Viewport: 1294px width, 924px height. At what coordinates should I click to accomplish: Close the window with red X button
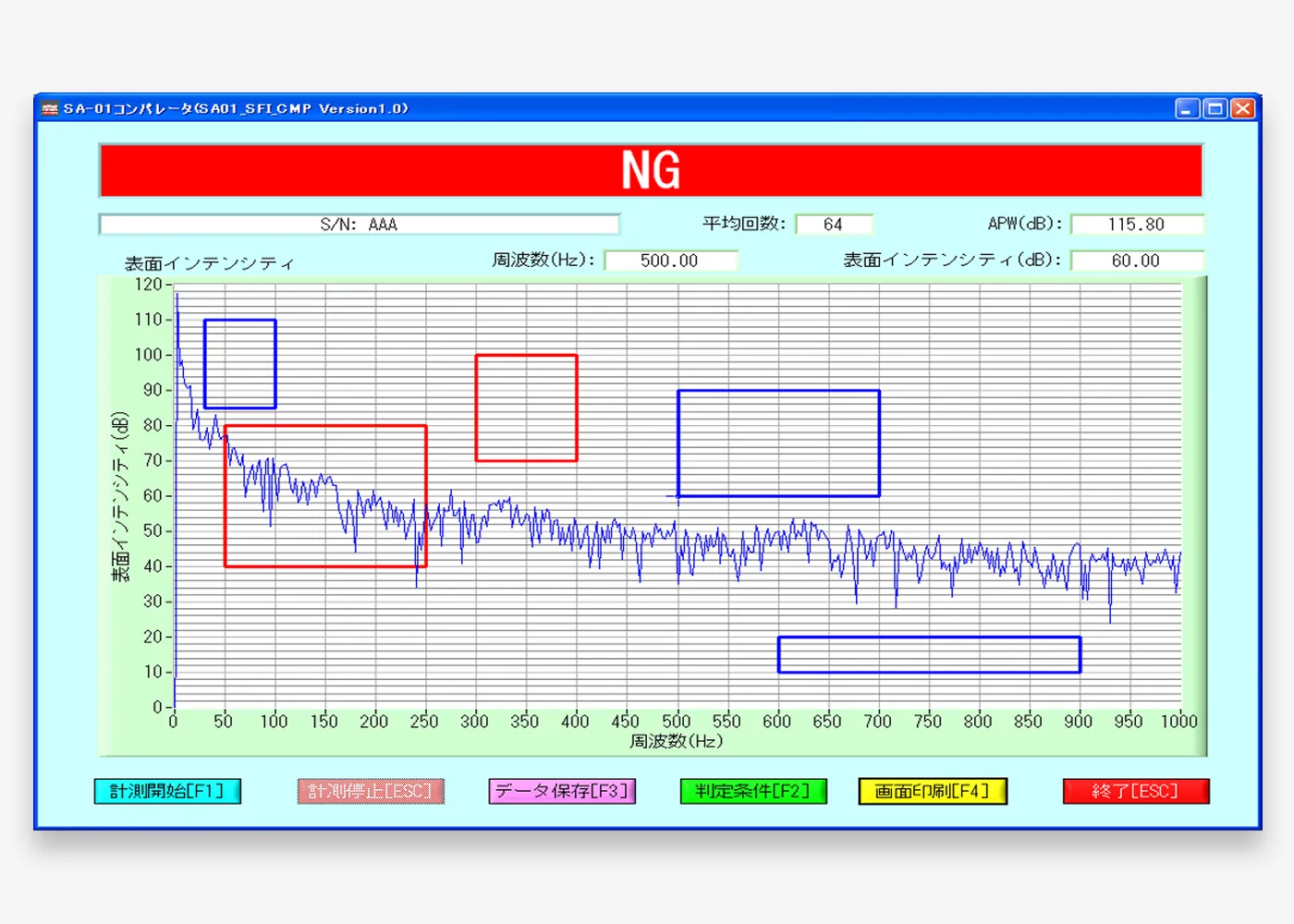[x=1244, y=109]
